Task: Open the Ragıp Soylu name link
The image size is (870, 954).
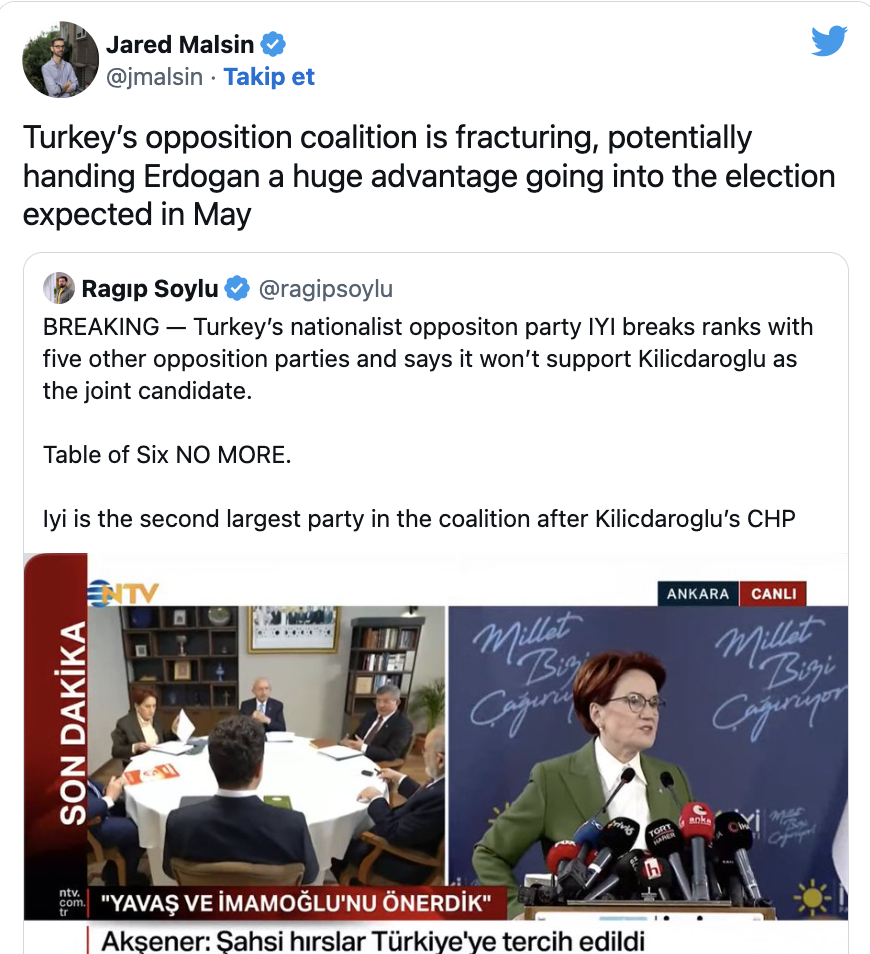Action: [x=150, y=289]
